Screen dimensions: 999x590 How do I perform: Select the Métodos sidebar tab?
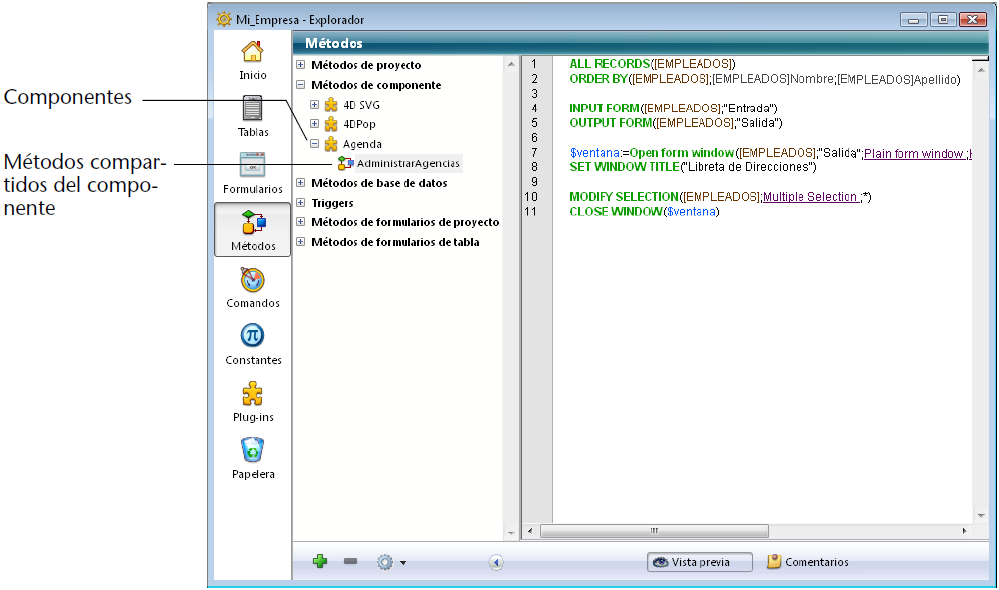click(252, 230)
